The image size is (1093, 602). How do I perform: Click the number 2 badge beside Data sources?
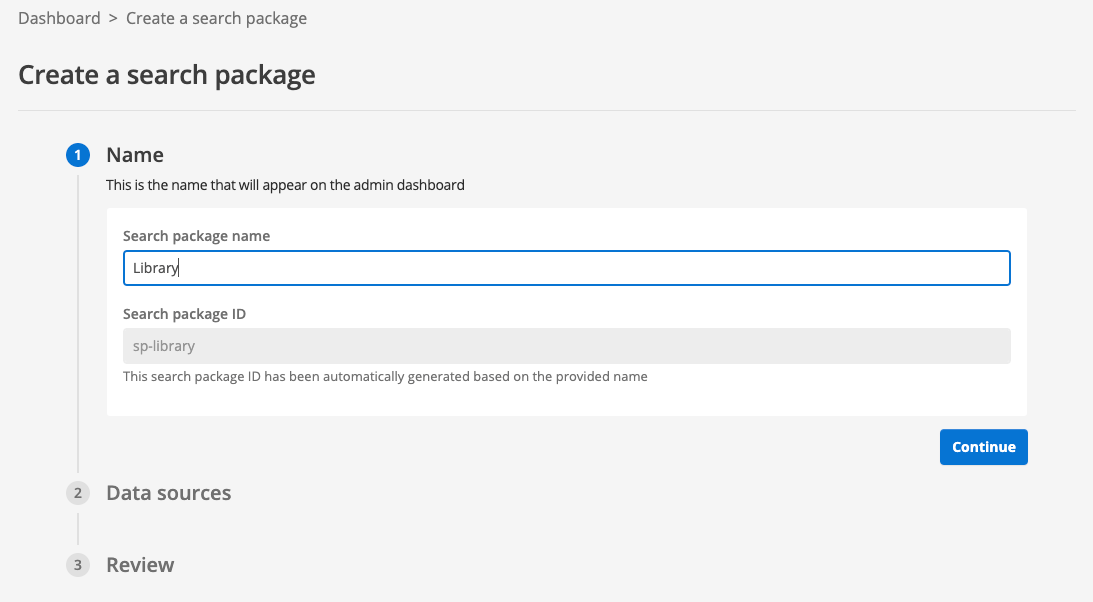pyautogui.click(x=78, y=493)
